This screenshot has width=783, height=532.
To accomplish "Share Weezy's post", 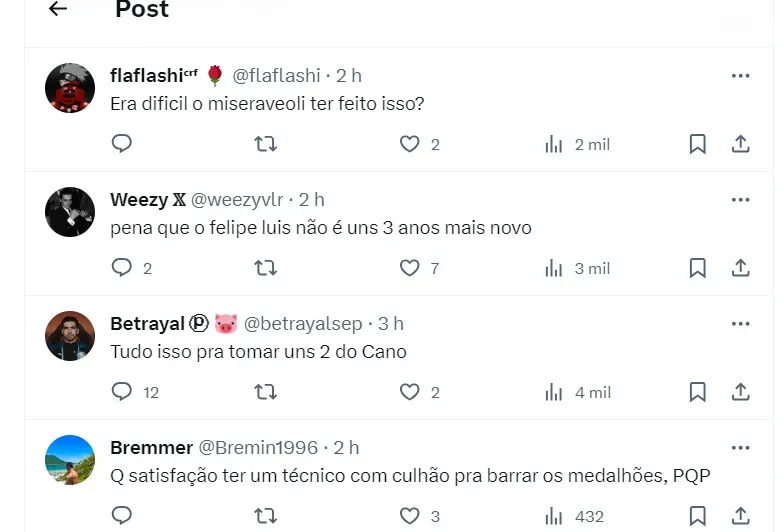I will [741, 268].
